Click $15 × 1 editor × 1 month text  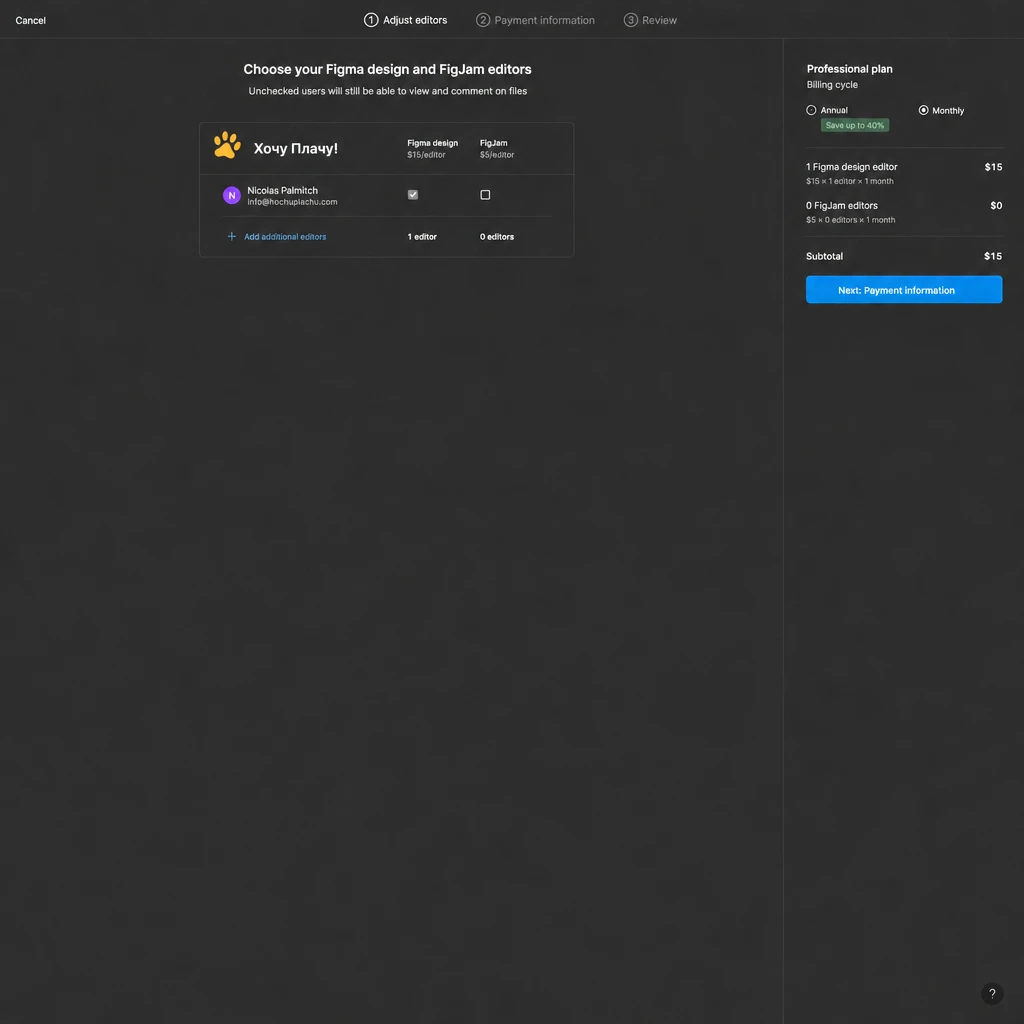849,181
